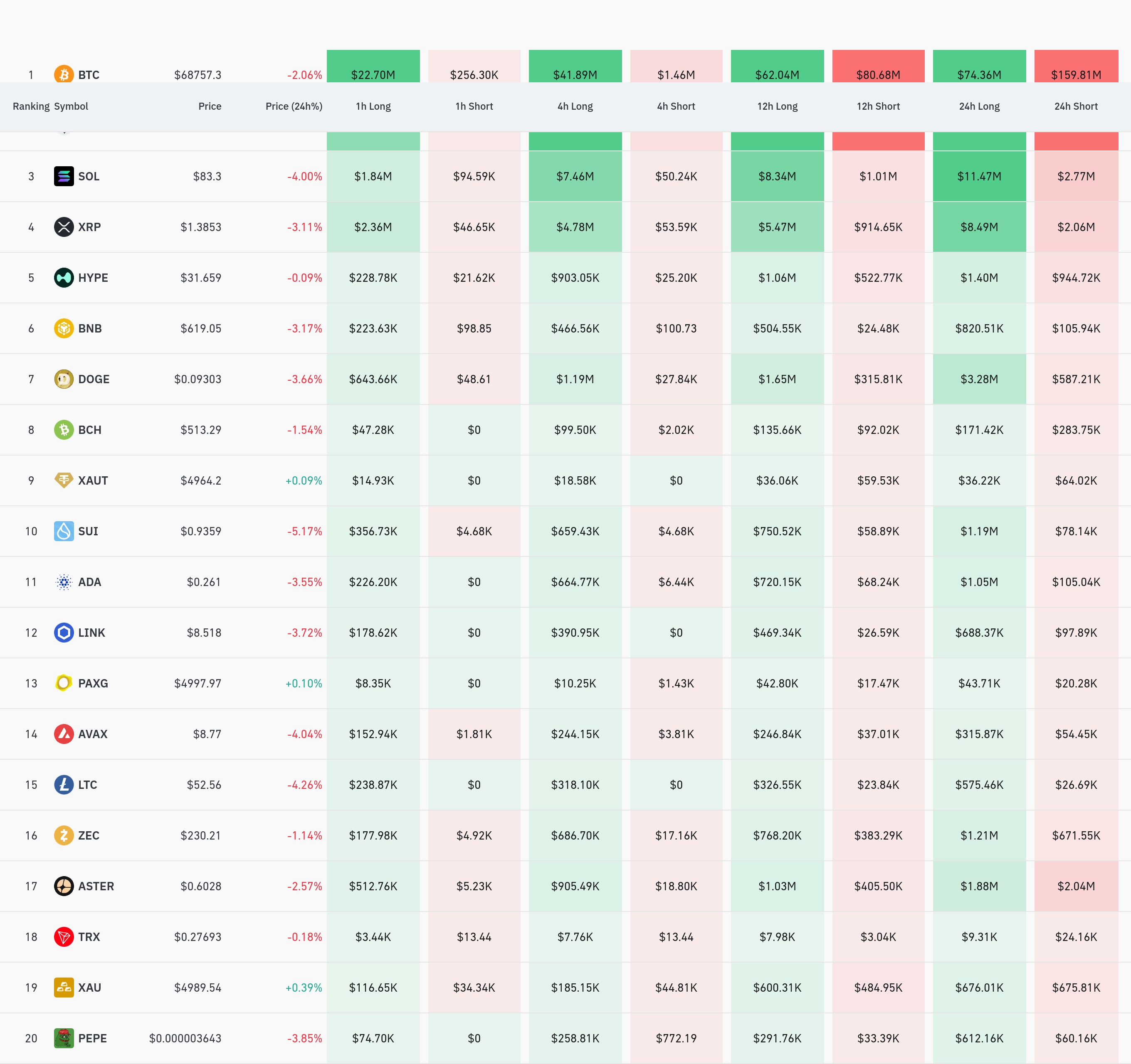Click the Chainlink LINK hexagon icon

click(x=64, y=632)
